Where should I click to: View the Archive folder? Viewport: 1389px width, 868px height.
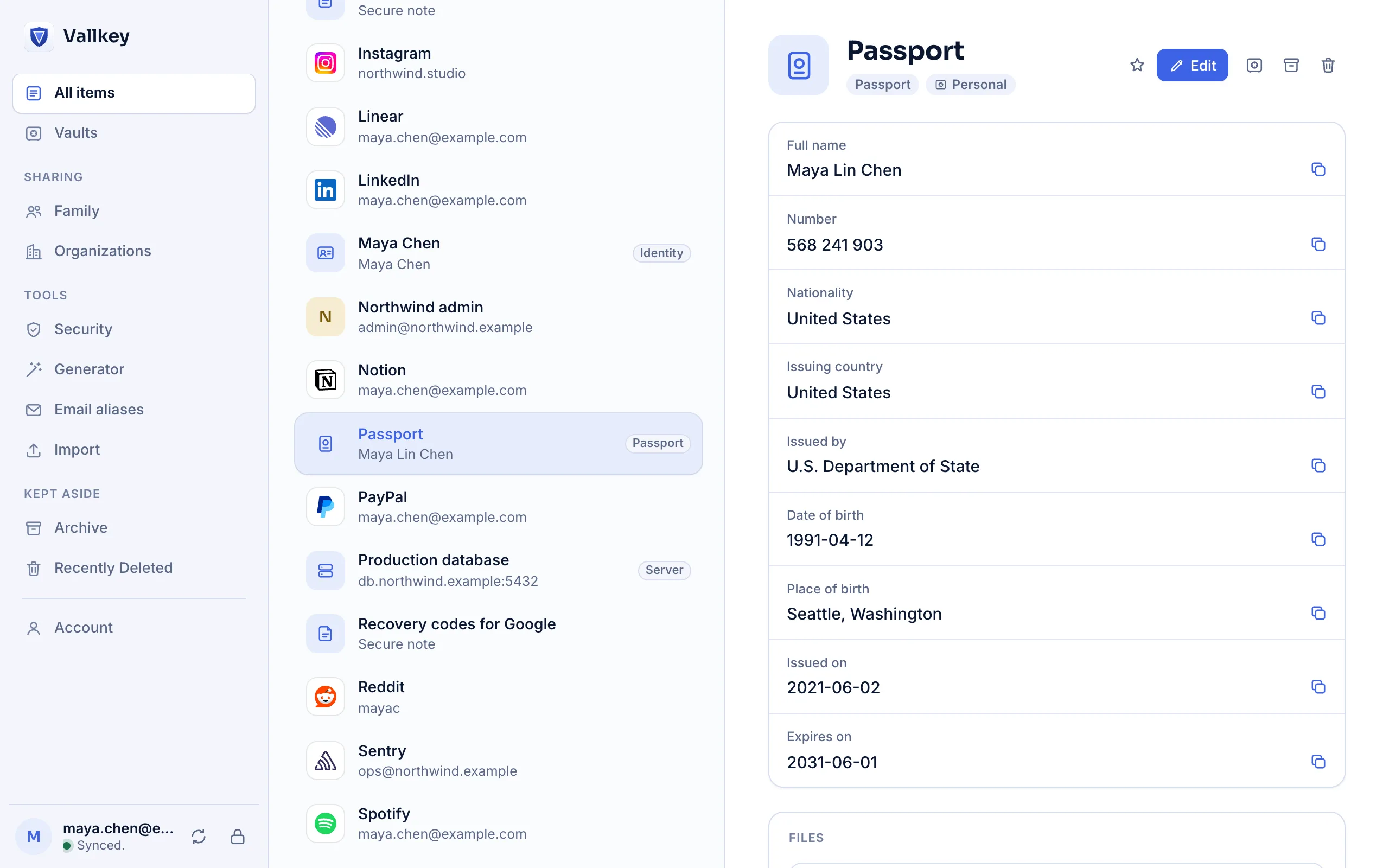point(133,528)
